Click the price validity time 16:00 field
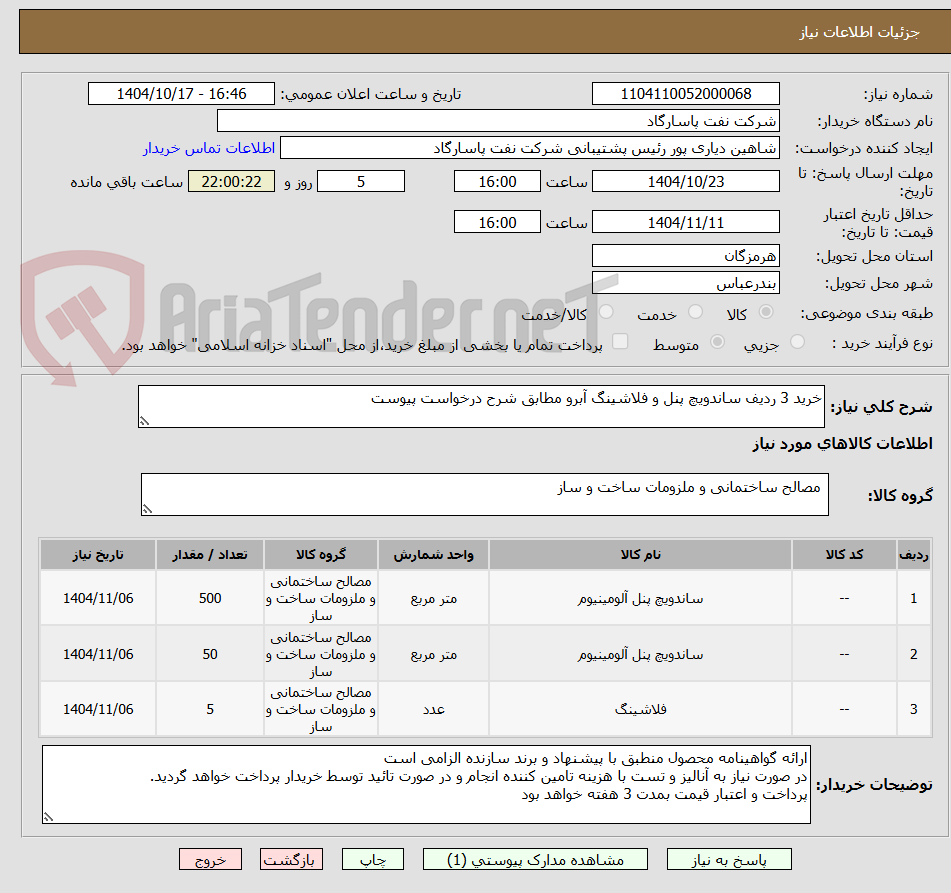This screenshot has height=893, width=951. point(497,222)
